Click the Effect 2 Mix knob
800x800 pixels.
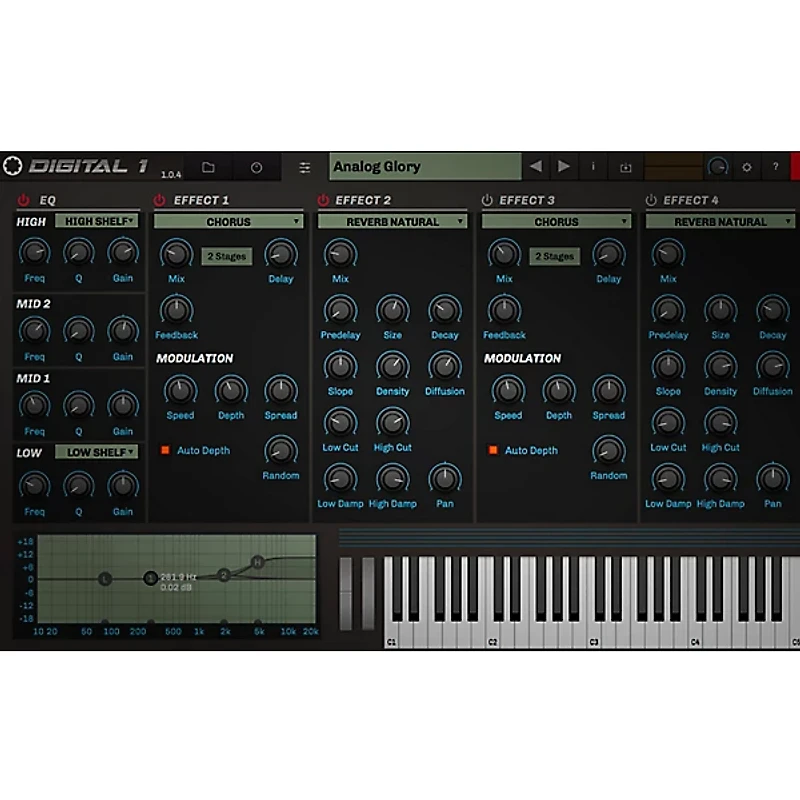point(340,254)
